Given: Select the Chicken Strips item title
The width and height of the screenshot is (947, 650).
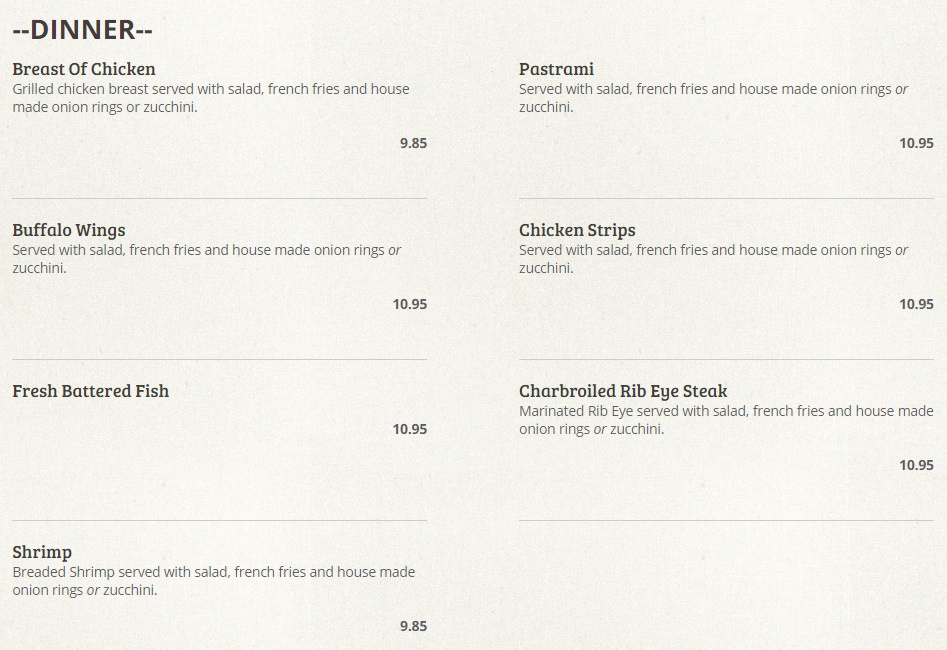Looking at the screenshot, I should 577,230.
